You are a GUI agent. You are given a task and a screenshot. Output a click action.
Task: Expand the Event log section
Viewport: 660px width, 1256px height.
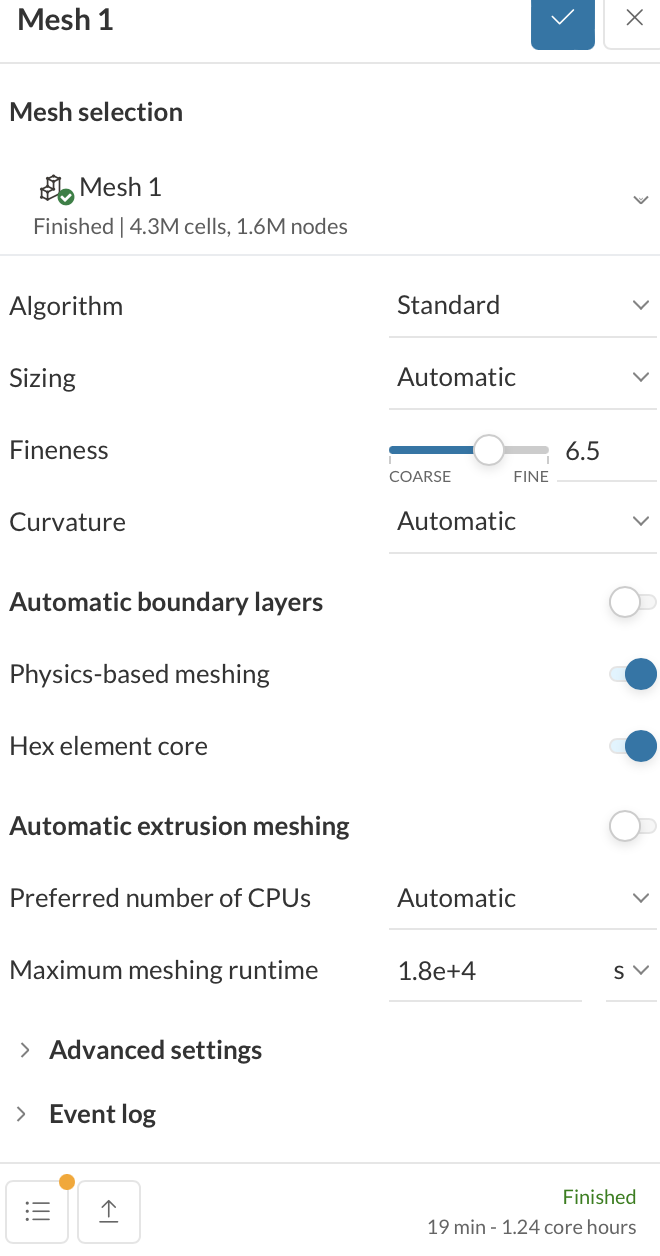pos(102,1114)
